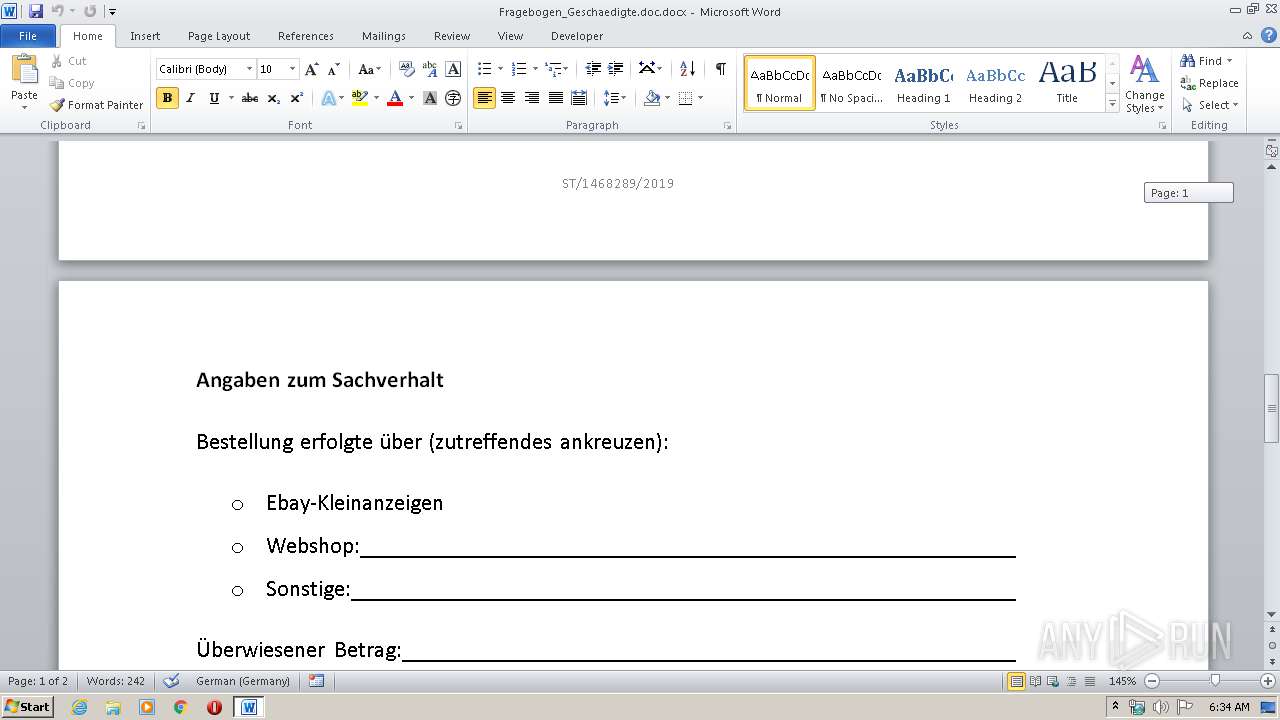This screenshot has height=720, width=1280.
Task: Open the Select dropdown in Editing
Action: (1209, 105)
